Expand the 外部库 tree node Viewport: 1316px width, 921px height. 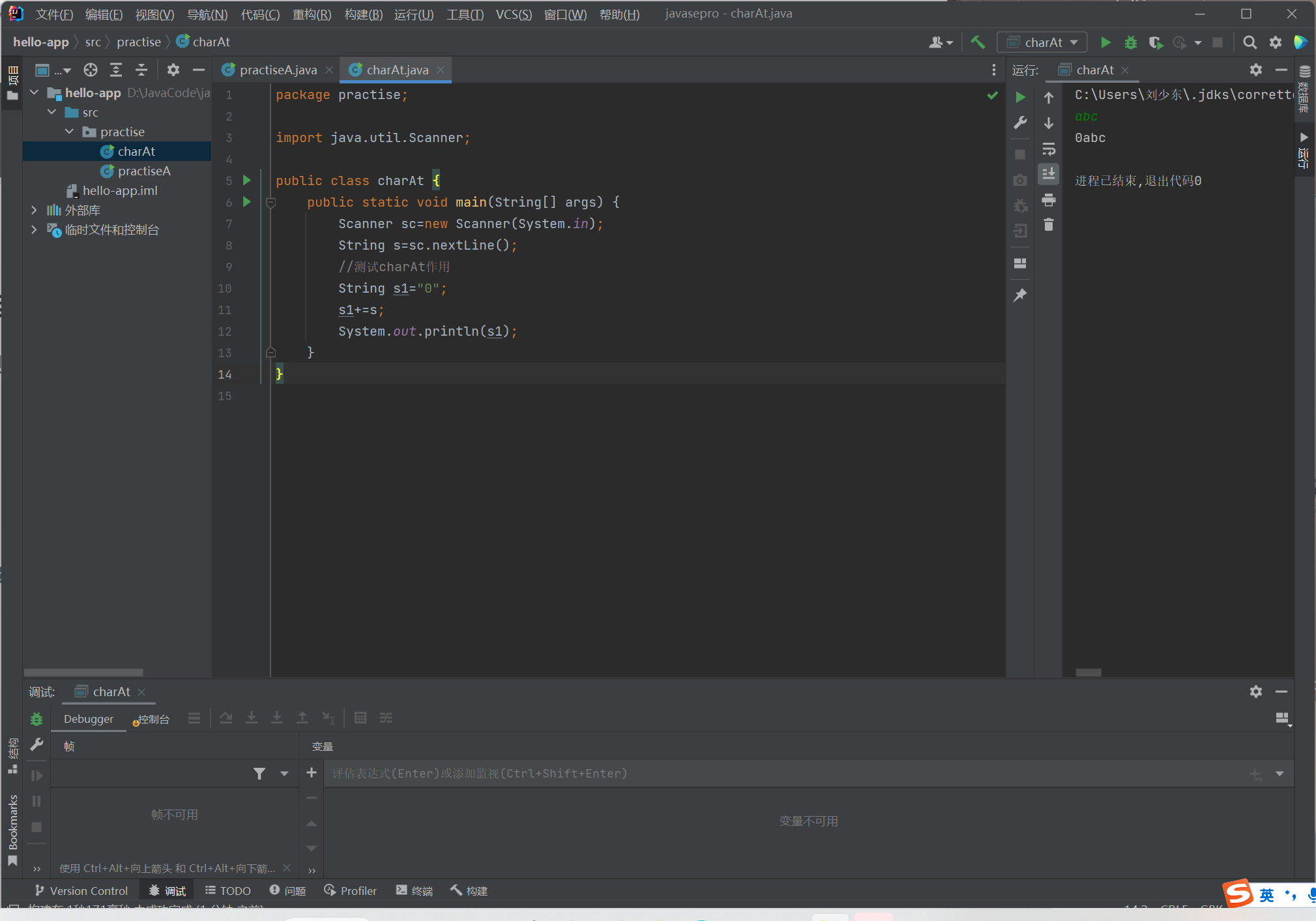pos(34,210)
